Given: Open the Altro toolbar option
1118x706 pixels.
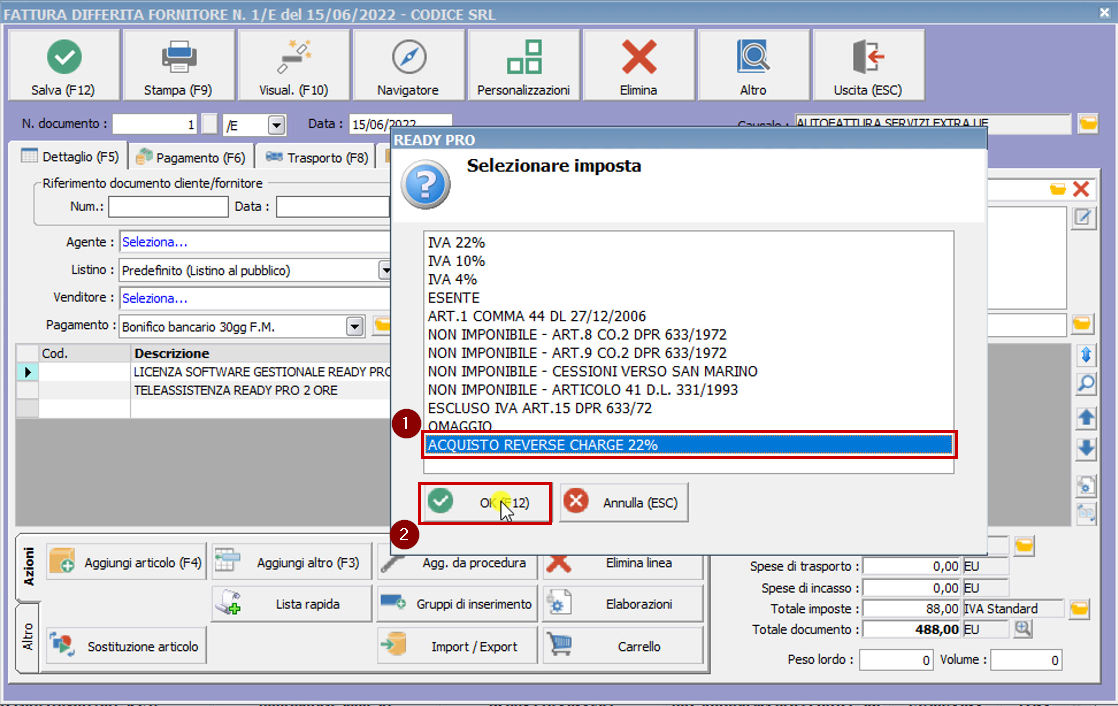Looking at the screenshot, I should tap(754, 65).
